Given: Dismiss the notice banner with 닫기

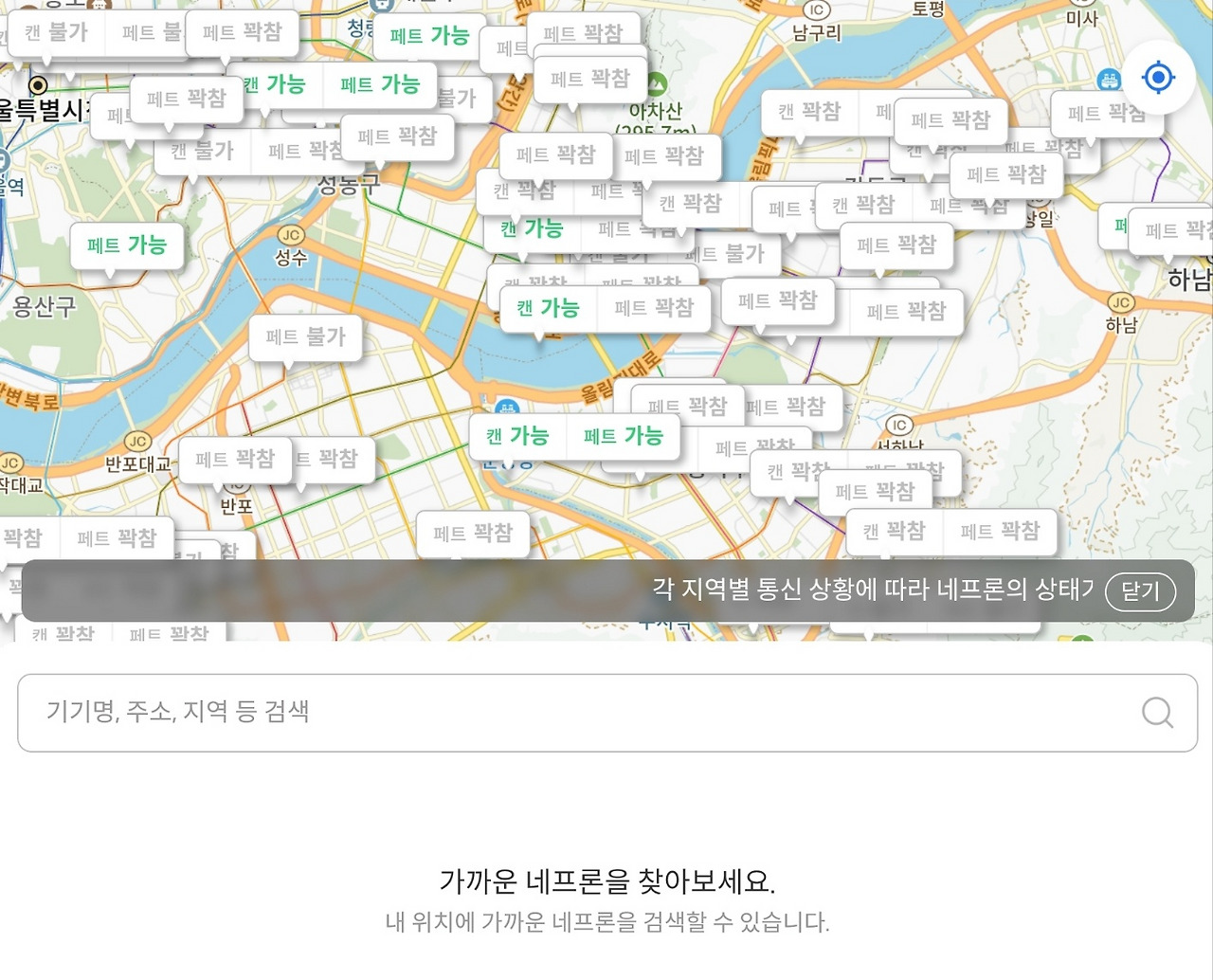Looking at the screenshot, I should [1140, 591].
